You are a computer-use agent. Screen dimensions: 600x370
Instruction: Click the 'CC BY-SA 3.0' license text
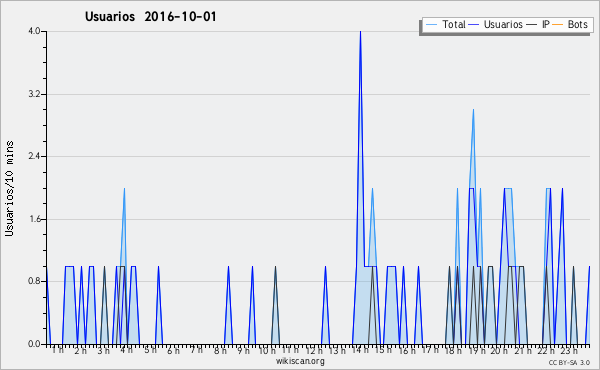point(569,362)
